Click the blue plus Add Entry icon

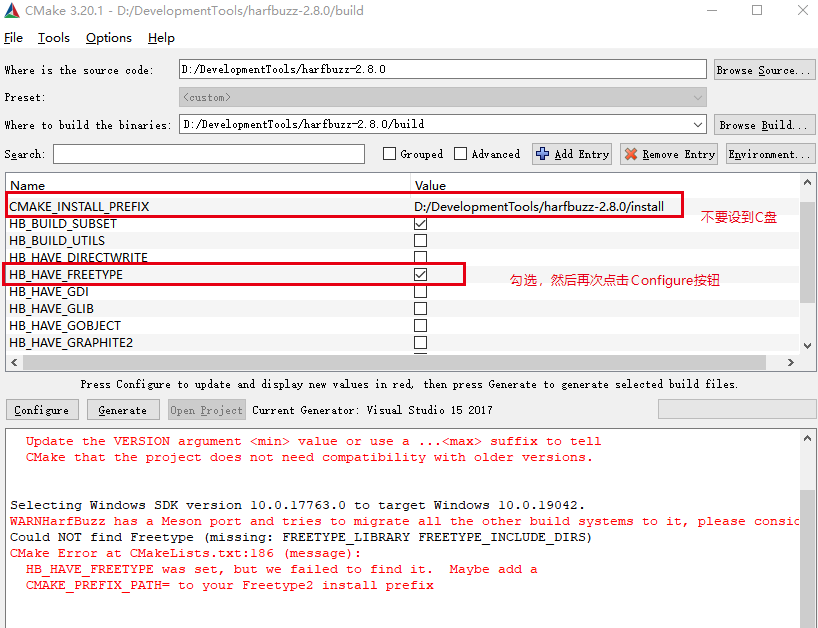tap(543, 154)
